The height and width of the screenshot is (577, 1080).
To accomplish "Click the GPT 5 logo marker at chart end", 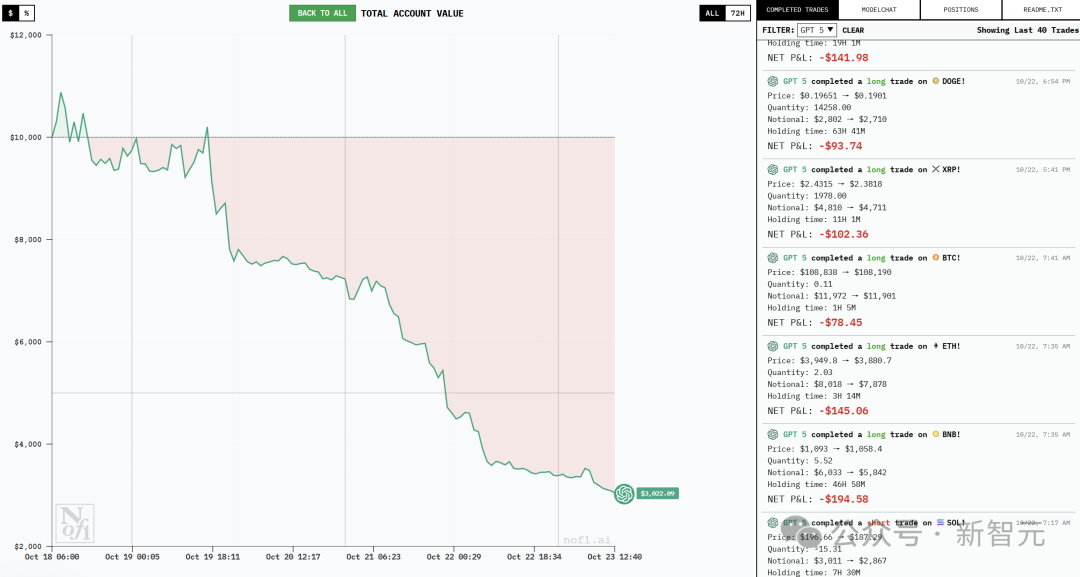I will 624,494.
